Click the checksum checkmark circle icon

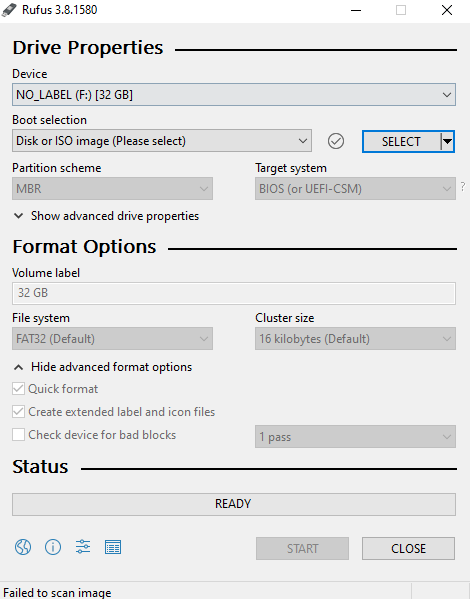(x=336, y=141)
